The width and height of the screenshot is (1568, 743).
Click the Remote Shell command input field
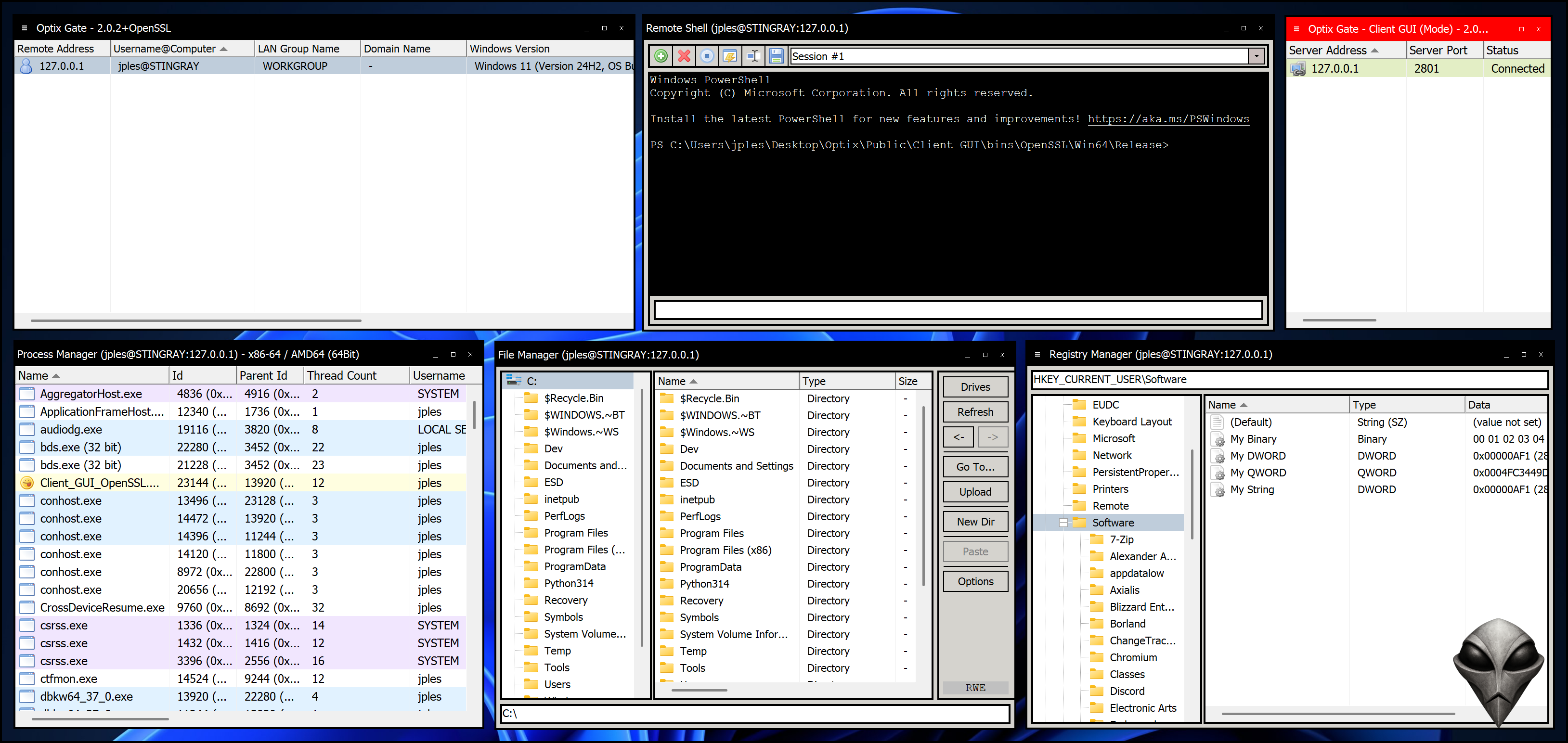[x=958, y=310]
